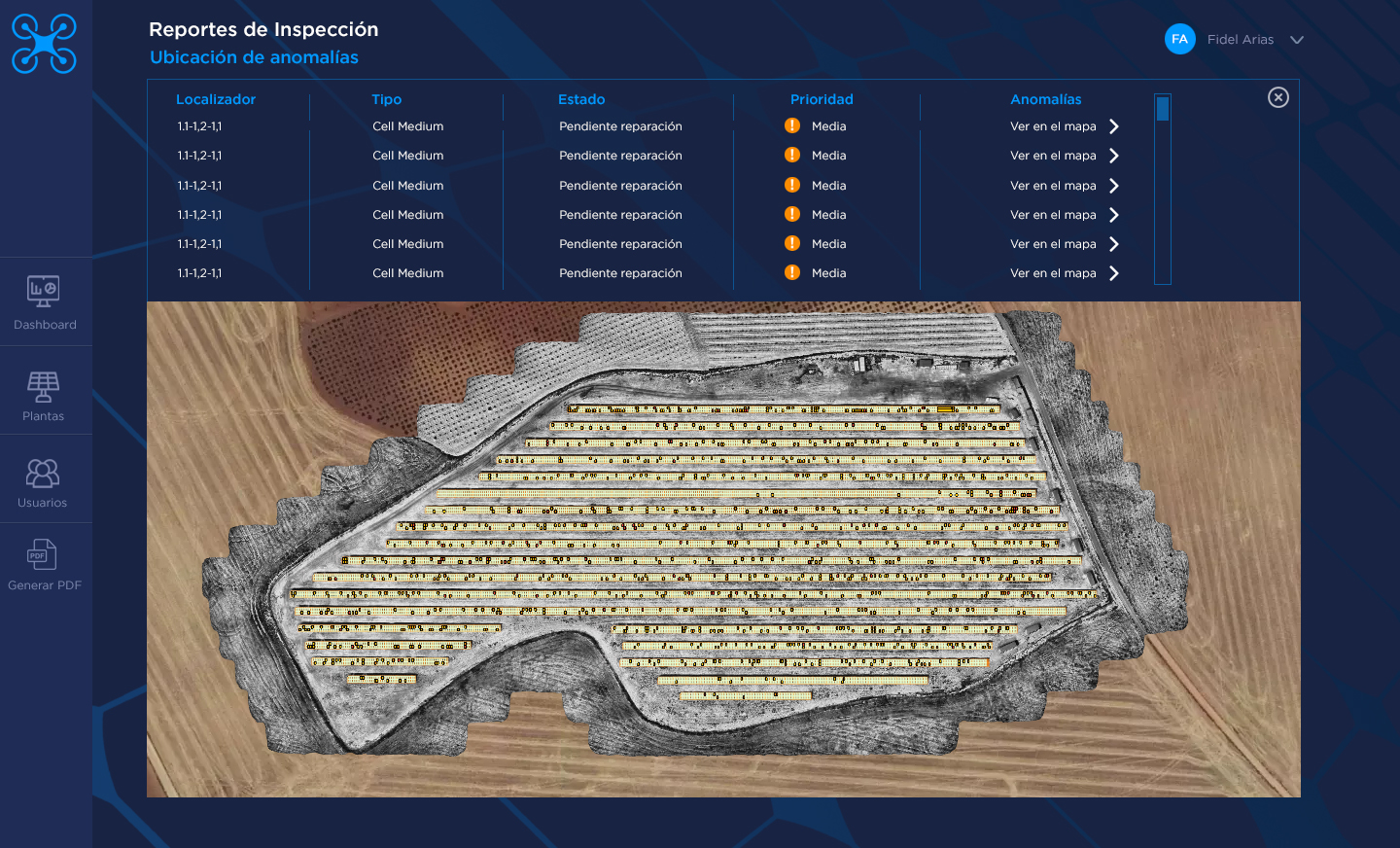Click the Anomalías column header
Viewport: 1400px width, 848px height.
click(x=1046, y=99)
